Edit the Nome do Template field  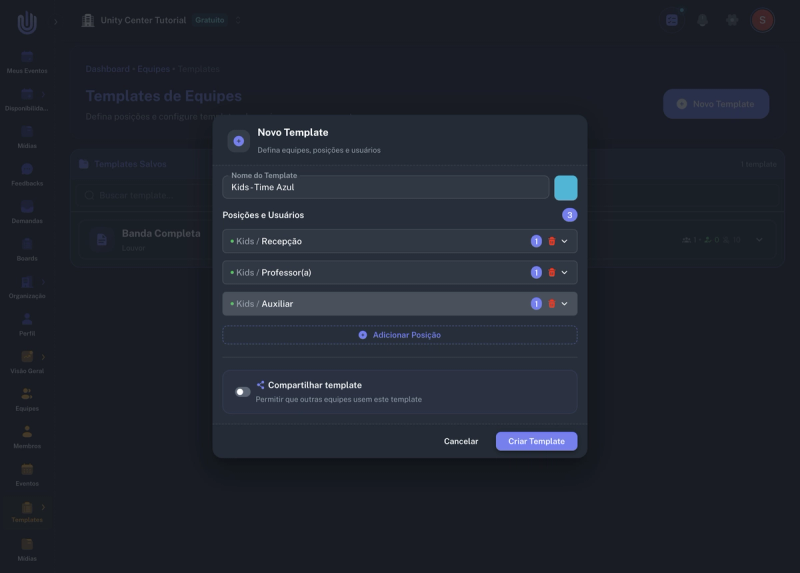386,187
